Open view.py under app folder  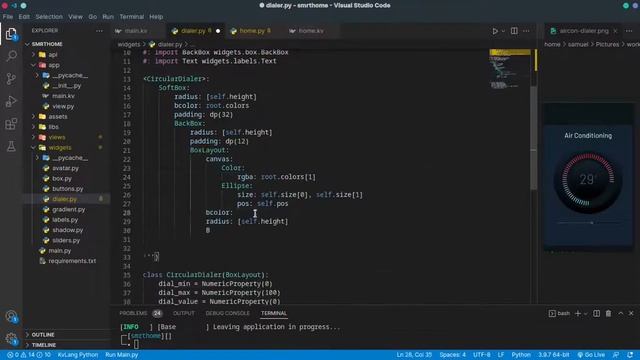[x=63, y=106]
